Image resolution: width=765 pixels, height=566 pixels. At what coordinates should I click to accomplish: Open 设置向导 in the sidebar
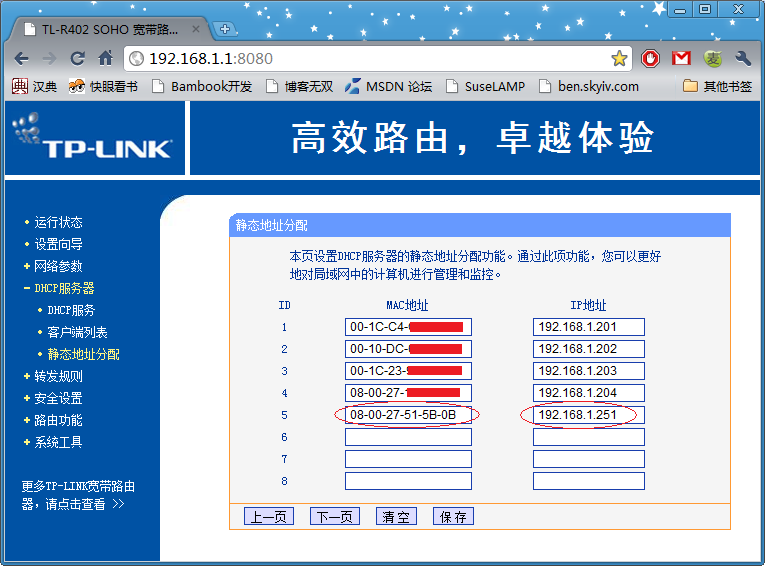tap(58, 244)
